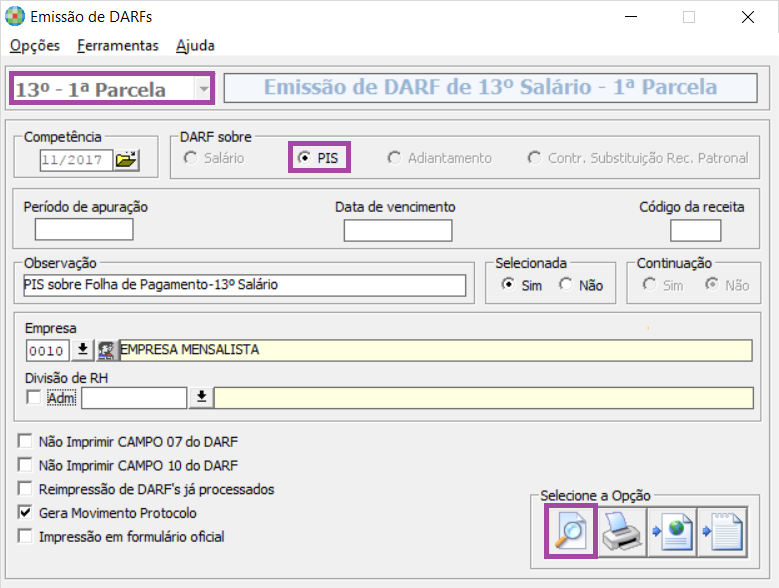Image resolution: width=779 pixels, height=588 pixels.
Task: Click the Período de apuração field
Action: [84, 230]
